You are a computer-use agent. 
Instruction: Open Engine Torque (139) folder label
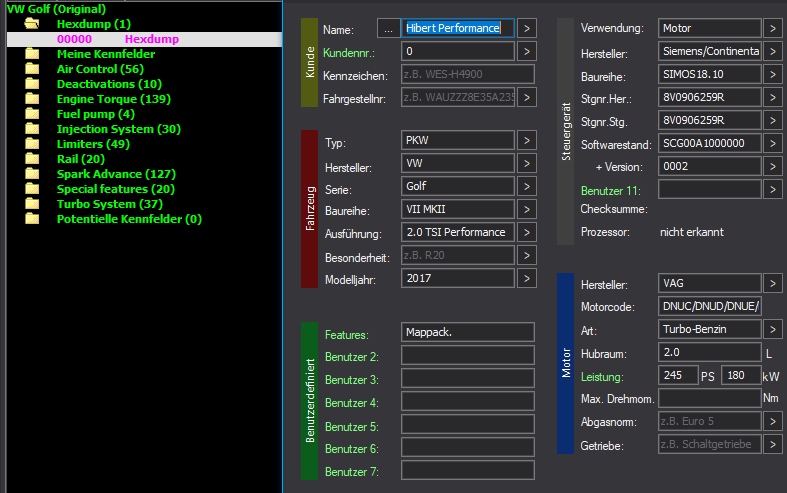pos(114,99)
